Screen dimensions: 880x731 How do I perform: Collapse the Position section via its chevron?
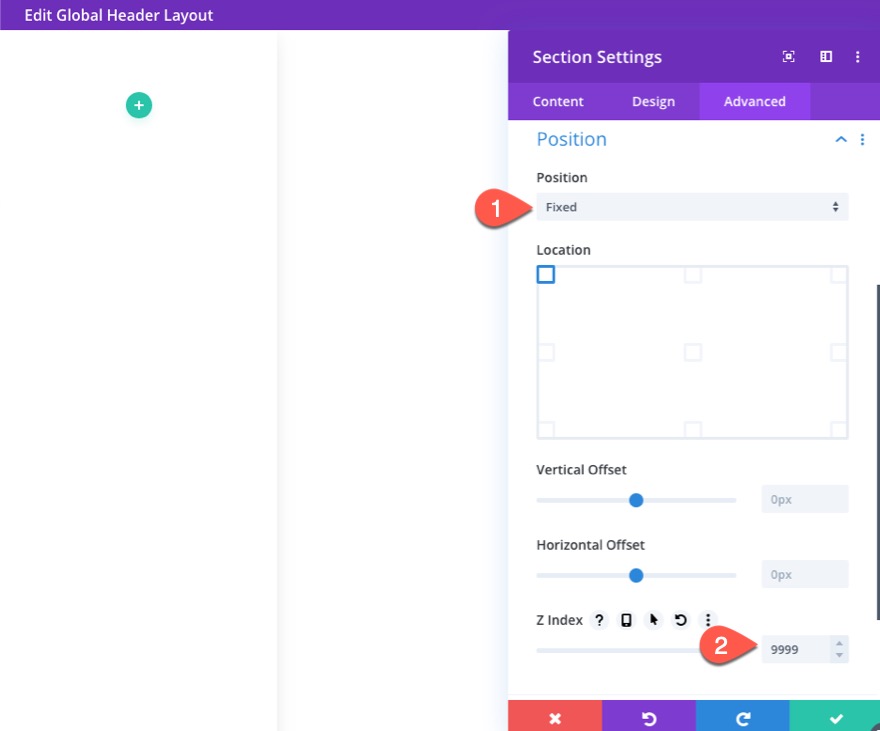(841, 139)
